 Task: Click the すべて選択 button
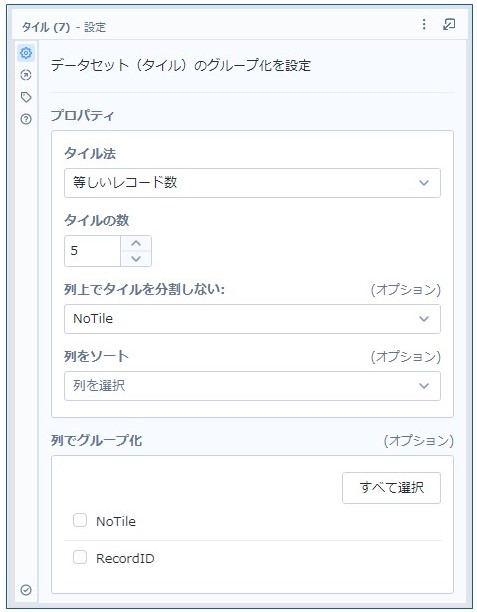pyautogui.click(x=392, y=488)
